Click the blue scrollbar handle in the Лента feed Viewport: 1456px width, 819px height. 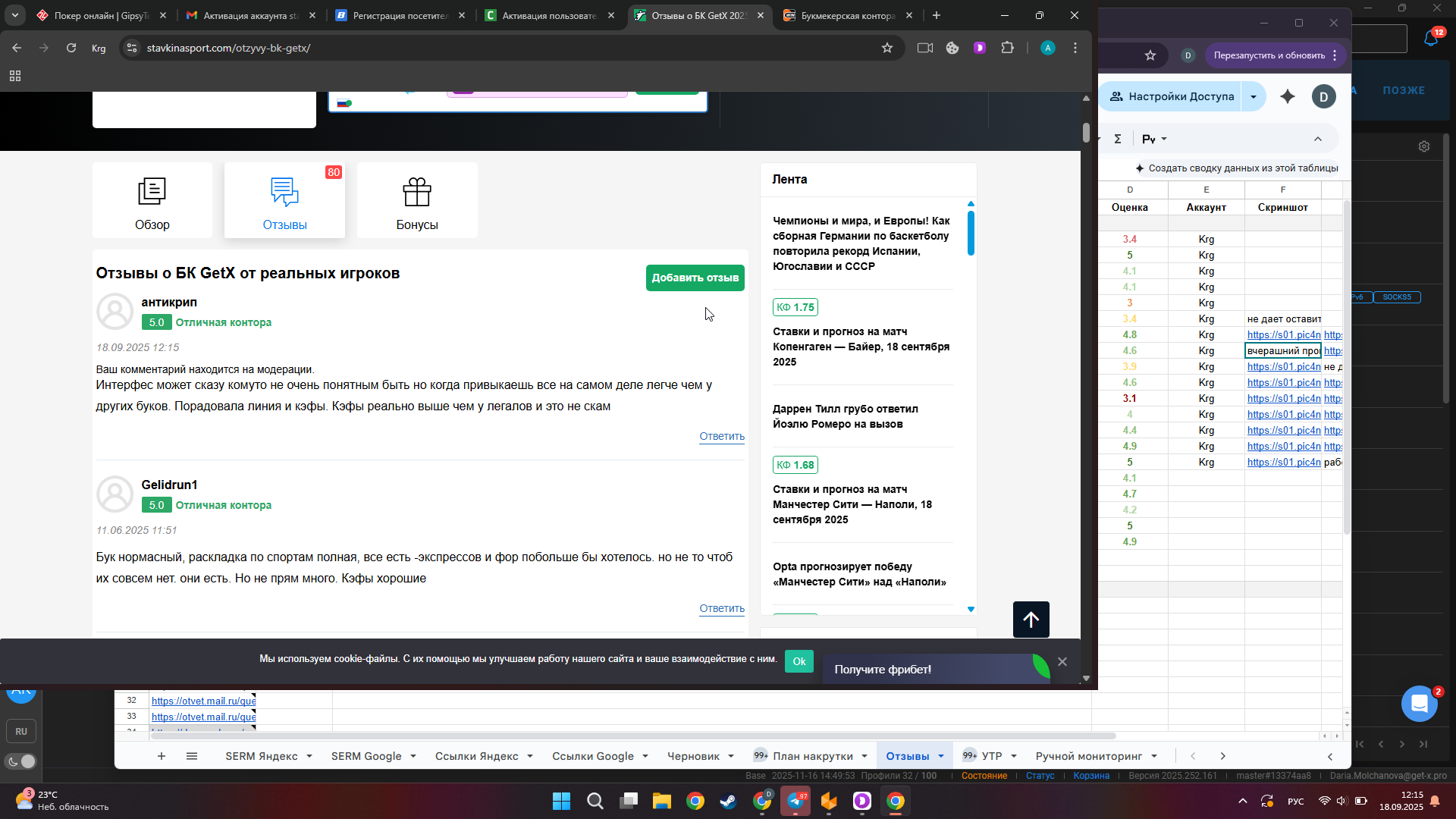pyautogui.click(x=971, y=233)
